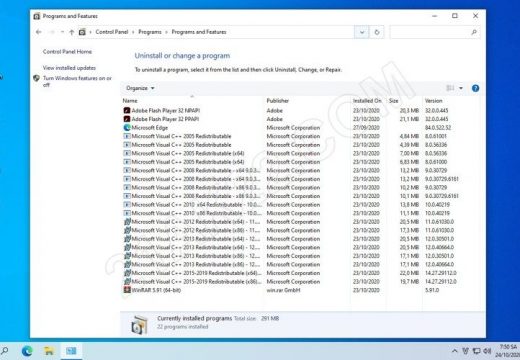Open help with the question mark icon
520x360 pixels.
coord(476,88)
